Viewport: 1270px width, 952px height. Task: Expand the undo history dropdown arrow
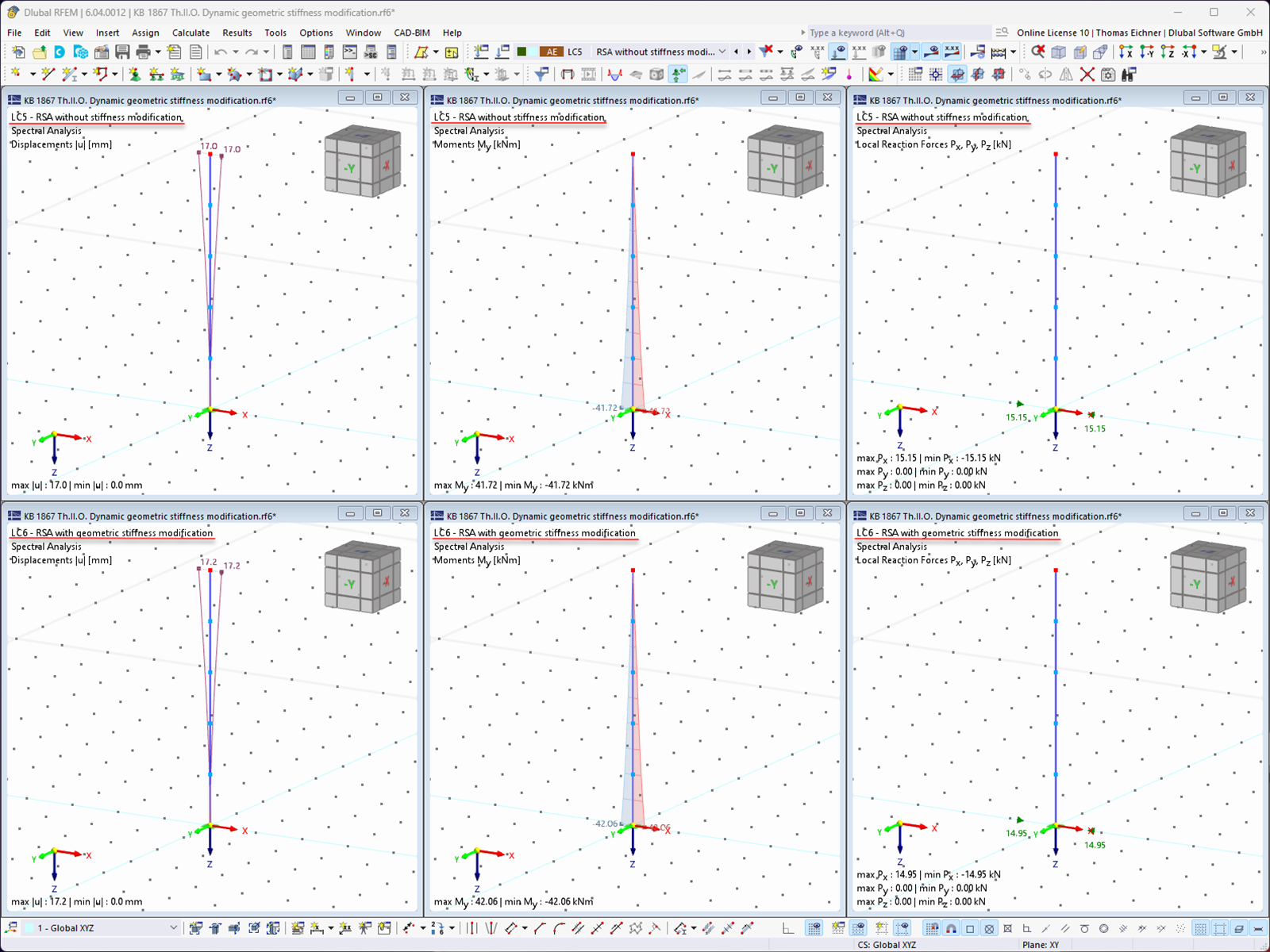tap(235, 52)
